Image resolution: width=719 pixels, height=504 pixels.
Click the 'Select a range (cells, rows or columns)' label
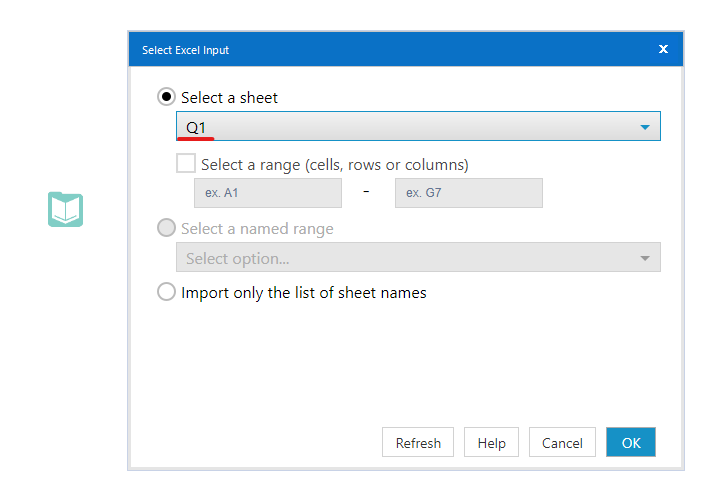click(334, 164)
